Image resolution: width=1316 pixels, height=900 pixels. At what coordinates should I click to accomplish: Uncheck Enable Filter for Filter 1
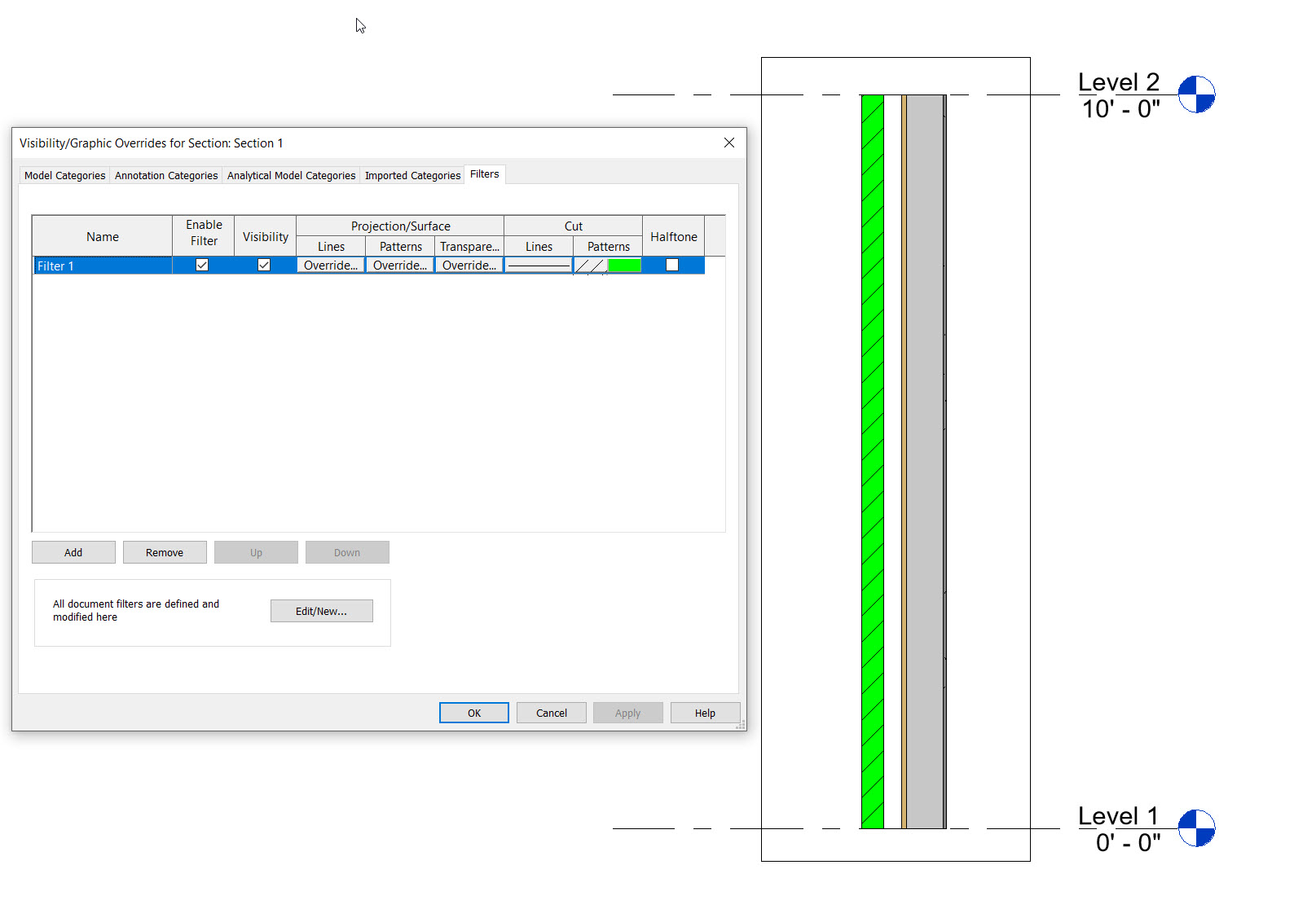202,265
